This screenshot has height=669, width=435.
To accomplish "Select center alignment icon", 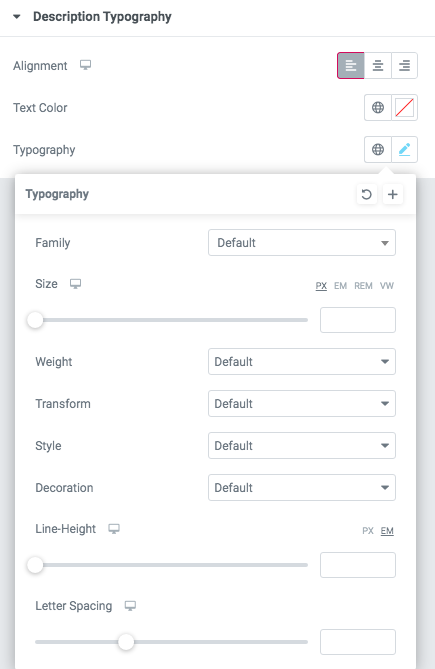I will [377, 66].
